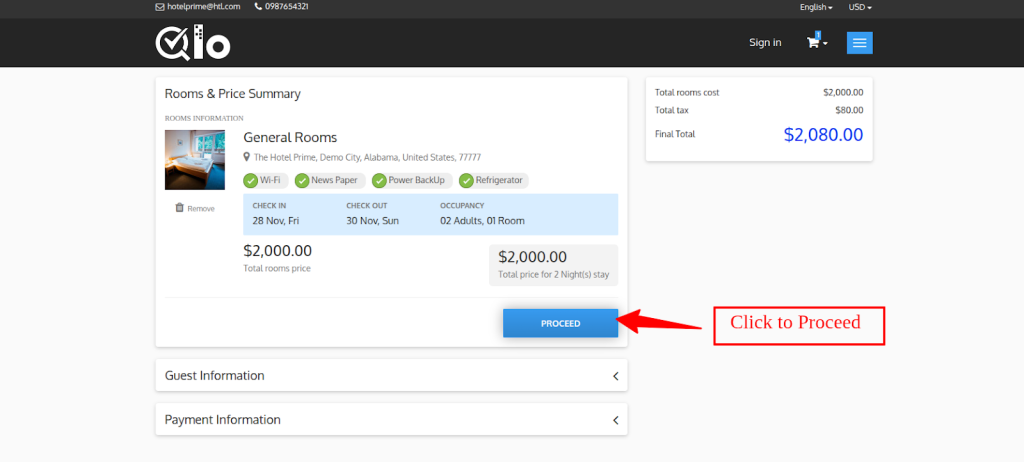1024x462 pixels.
Task: Click the Sign in link
Action: pyautogui.click(x=765, y=43)
